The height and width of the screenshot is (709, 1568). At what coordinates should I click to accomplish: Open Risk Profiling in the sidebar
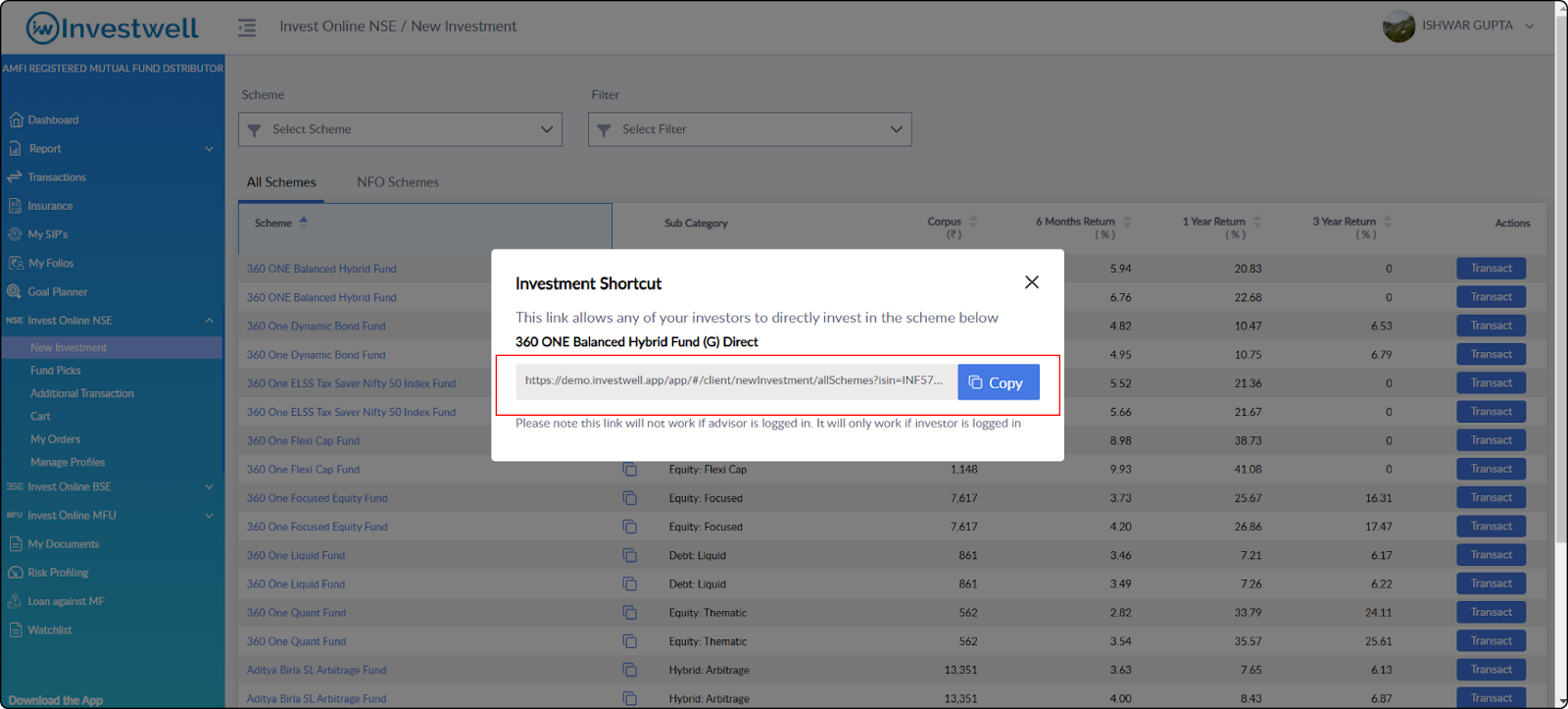(x=58, y=573)
